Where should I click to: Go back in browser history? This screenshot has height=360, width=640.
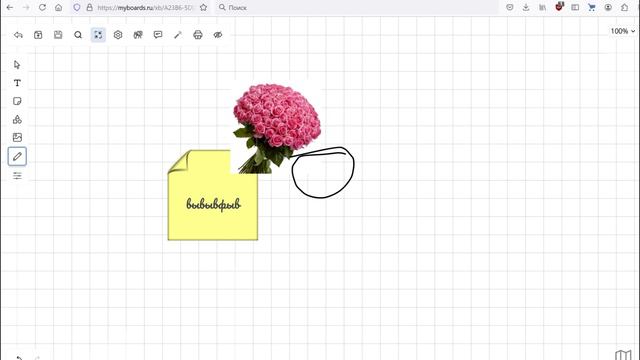click(10, 7)
